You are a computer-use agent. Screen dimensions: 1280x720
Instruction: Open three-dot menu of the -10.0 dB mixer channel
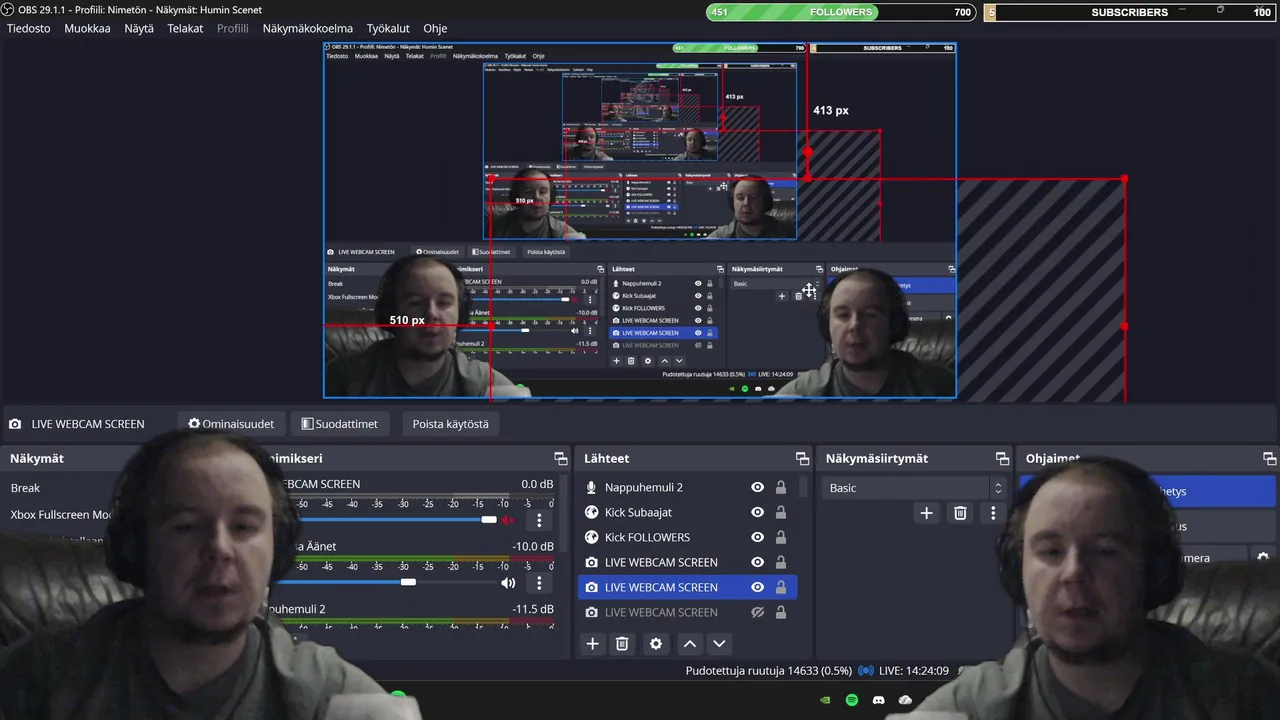(539, 582)
